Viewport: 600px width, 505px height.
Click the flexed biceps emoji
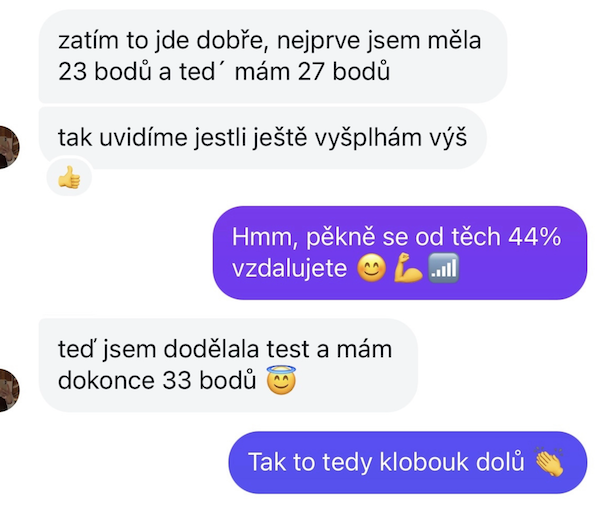[408, 268]
